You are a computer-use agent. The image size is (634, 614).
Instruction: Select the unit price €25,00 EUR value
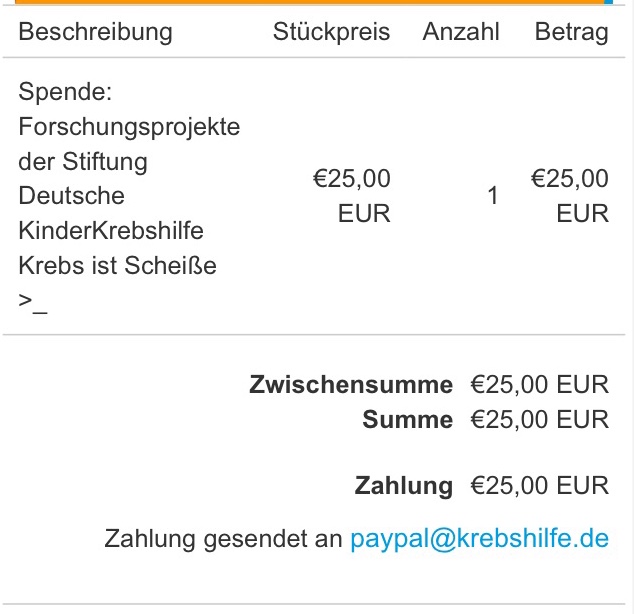[352, 196]
